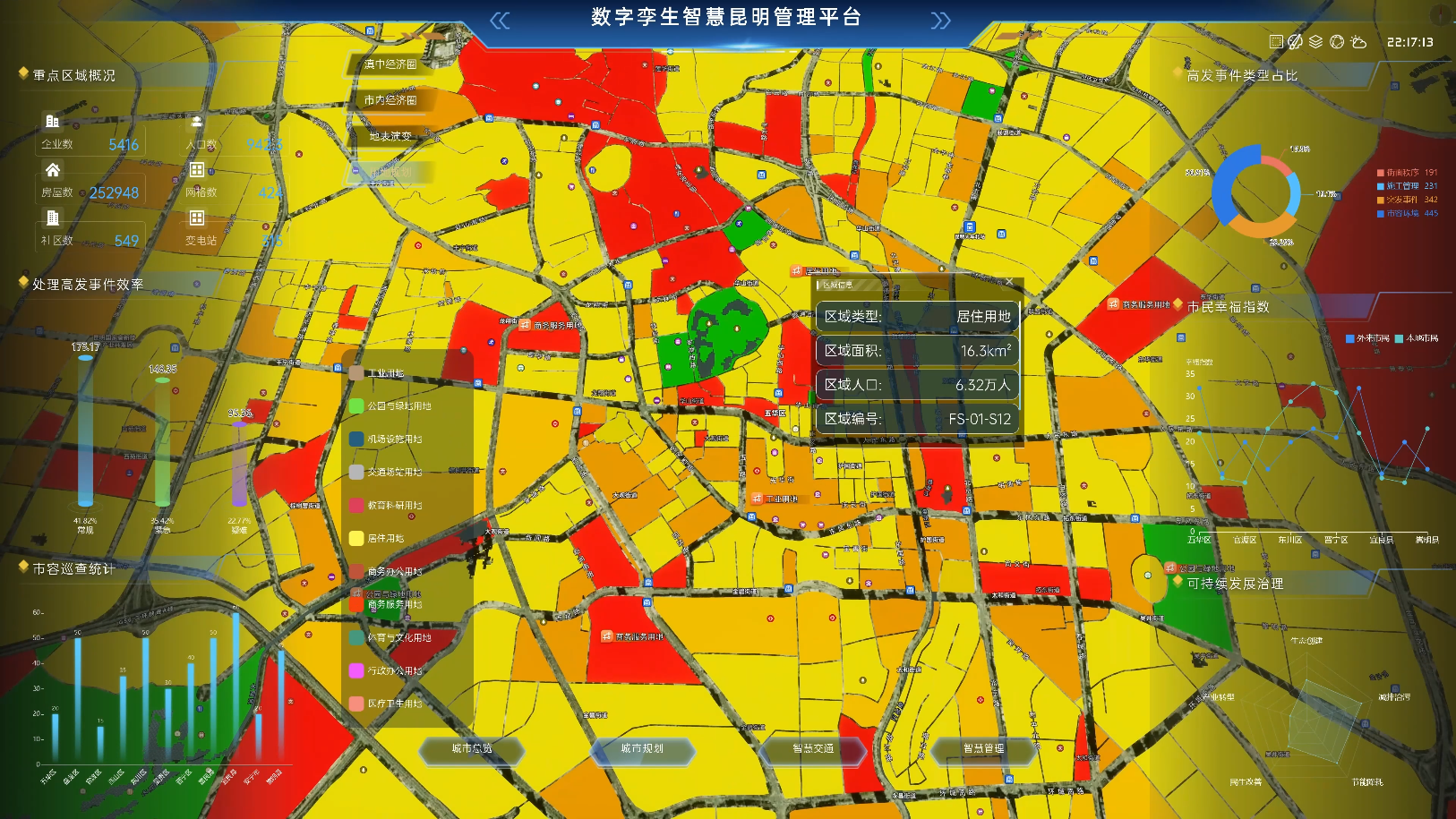Image resolution: width=1456 pixels, height=819 pixels.
Task: Click the house count value 252948
Action: click(114, 193)
